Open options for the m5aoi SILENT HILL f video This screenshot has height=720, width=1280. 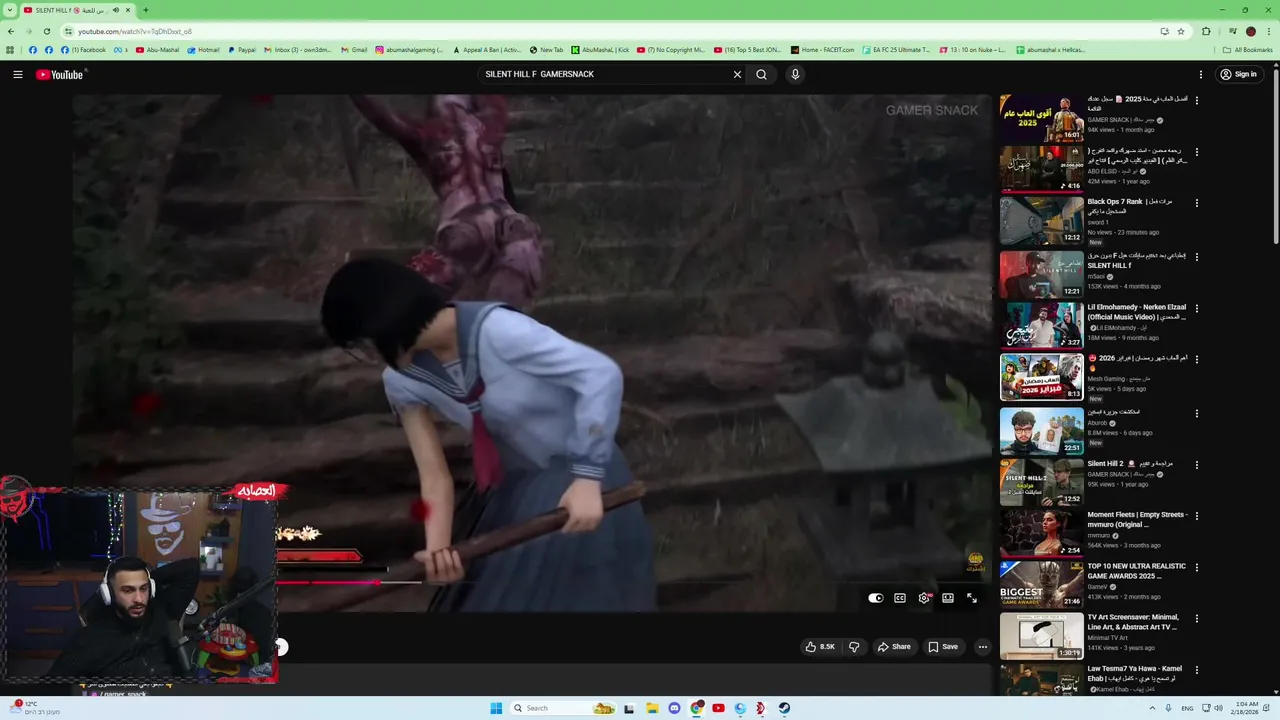point(1197,256)
